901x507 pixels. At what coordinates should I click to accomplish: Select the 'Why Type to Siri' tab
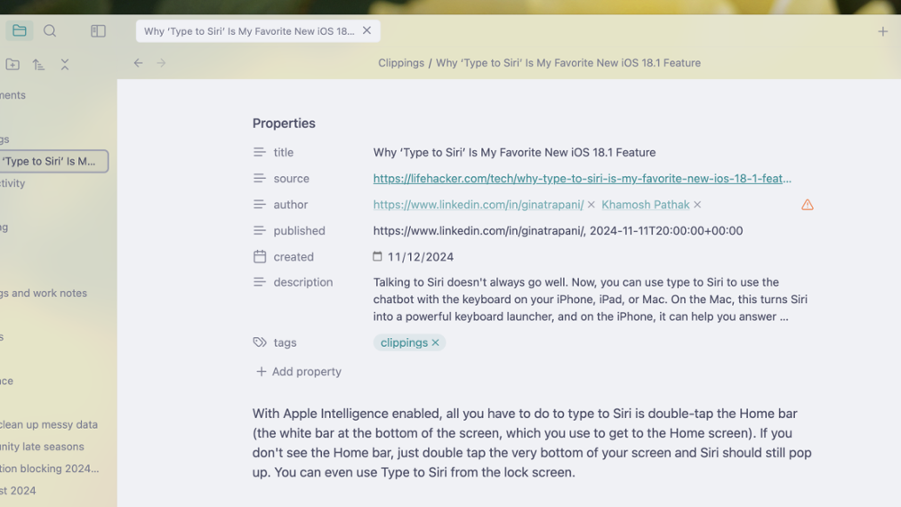click(x=248, y=31)
